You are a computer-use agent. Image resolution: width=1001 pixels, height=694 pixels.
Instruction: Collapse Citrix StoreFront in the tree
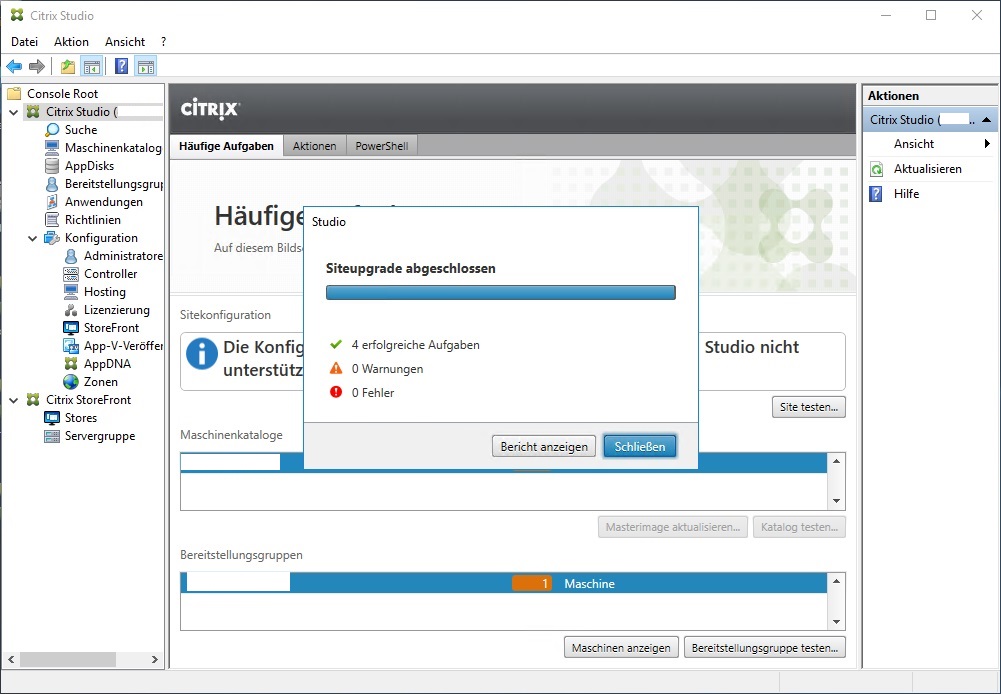11,399
